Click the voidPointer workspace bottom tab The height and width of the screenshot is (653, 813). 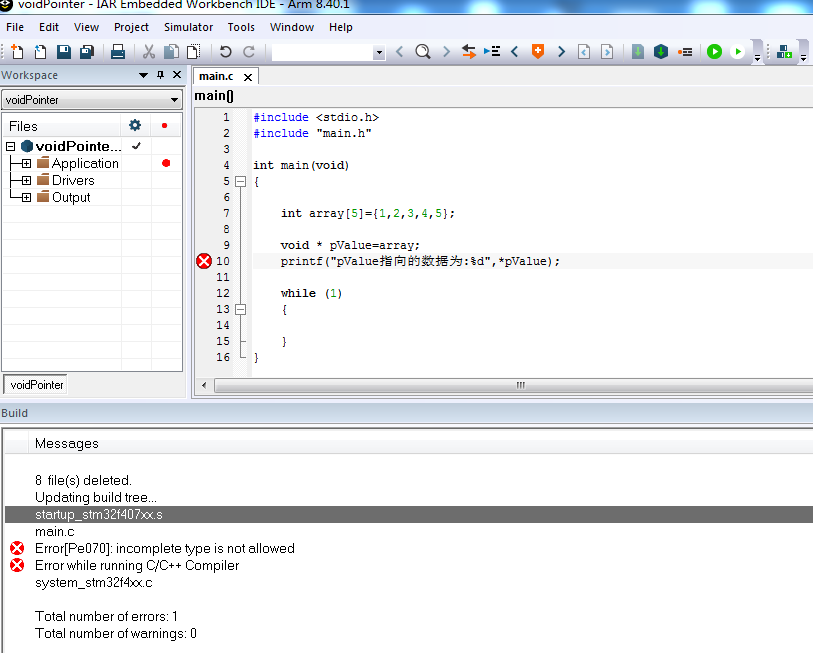(x=36, y=385)
